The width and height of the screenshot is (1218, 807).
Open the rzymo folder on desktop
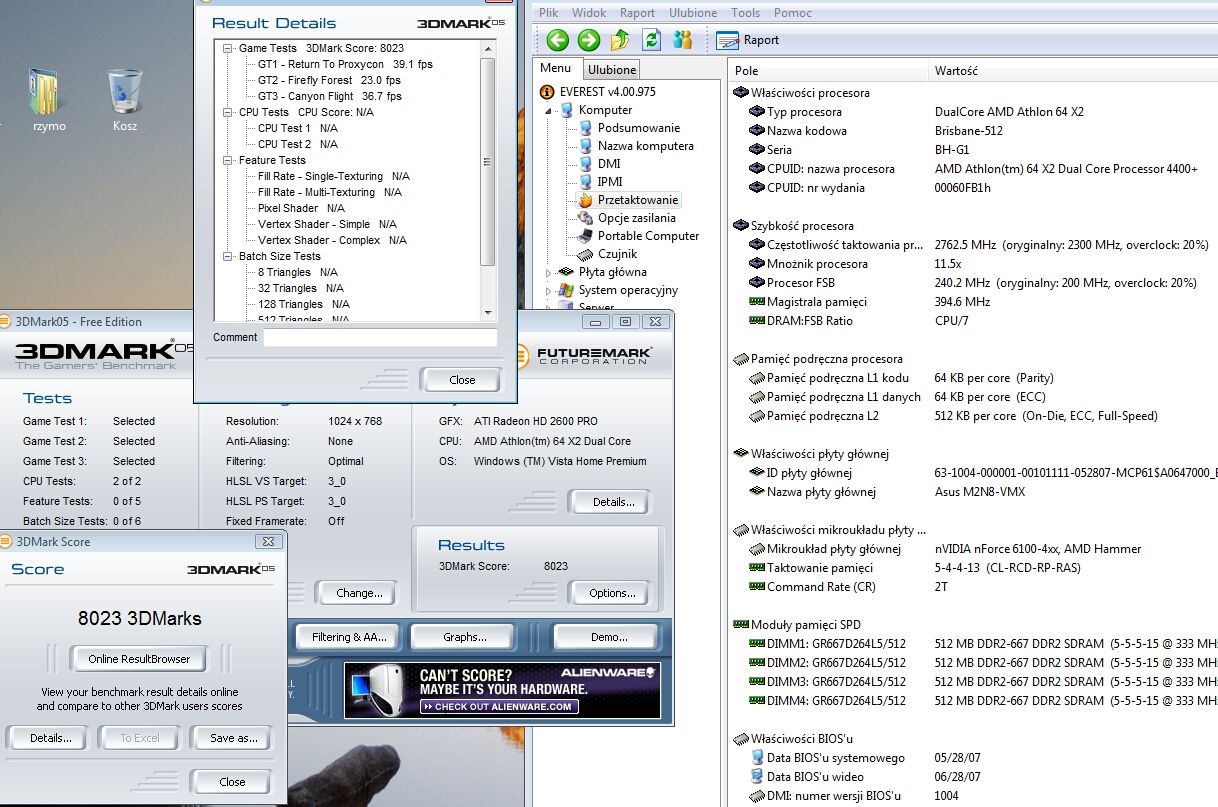click(47, 99)
